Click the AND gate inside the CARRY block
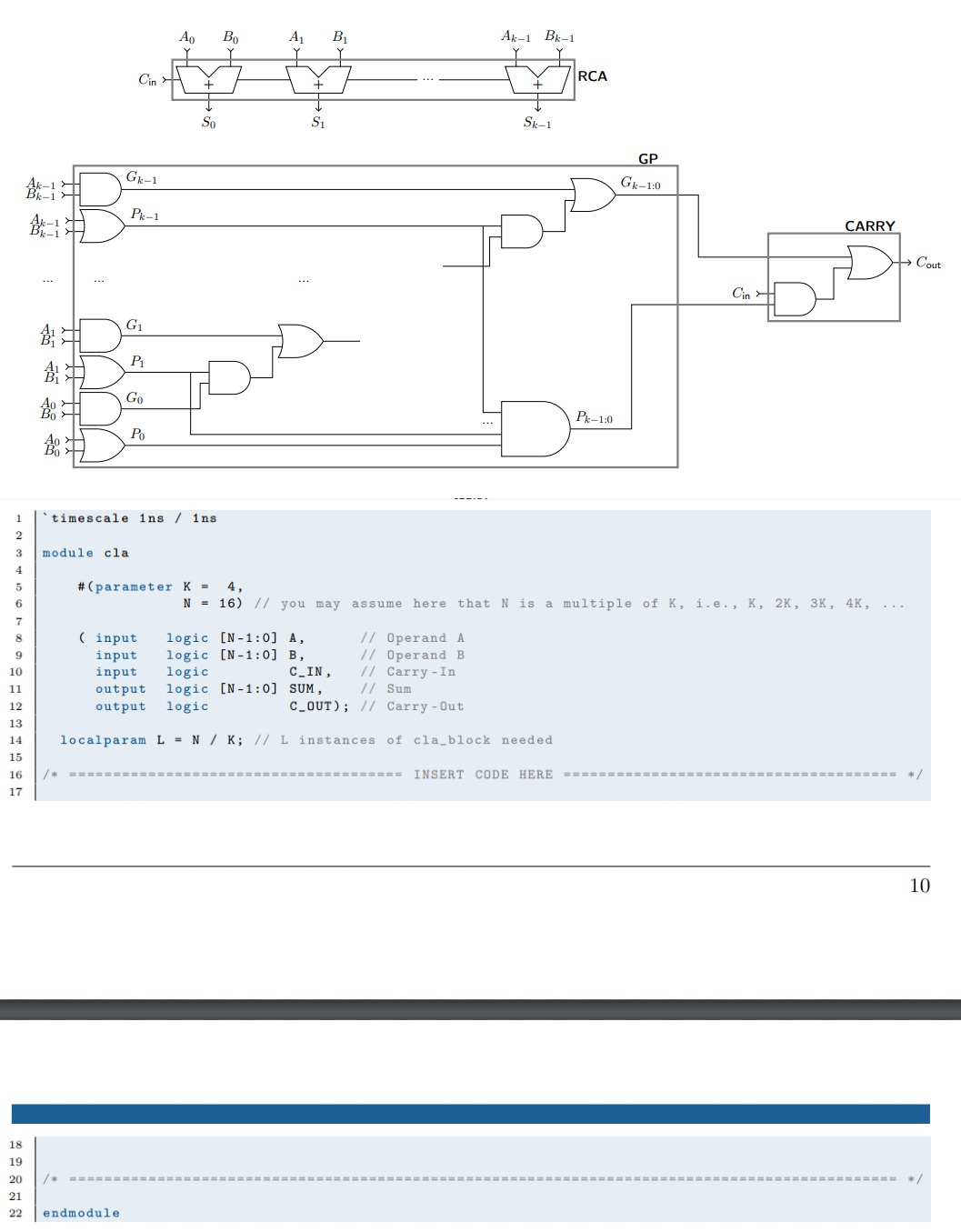 (x=795, y=300)
